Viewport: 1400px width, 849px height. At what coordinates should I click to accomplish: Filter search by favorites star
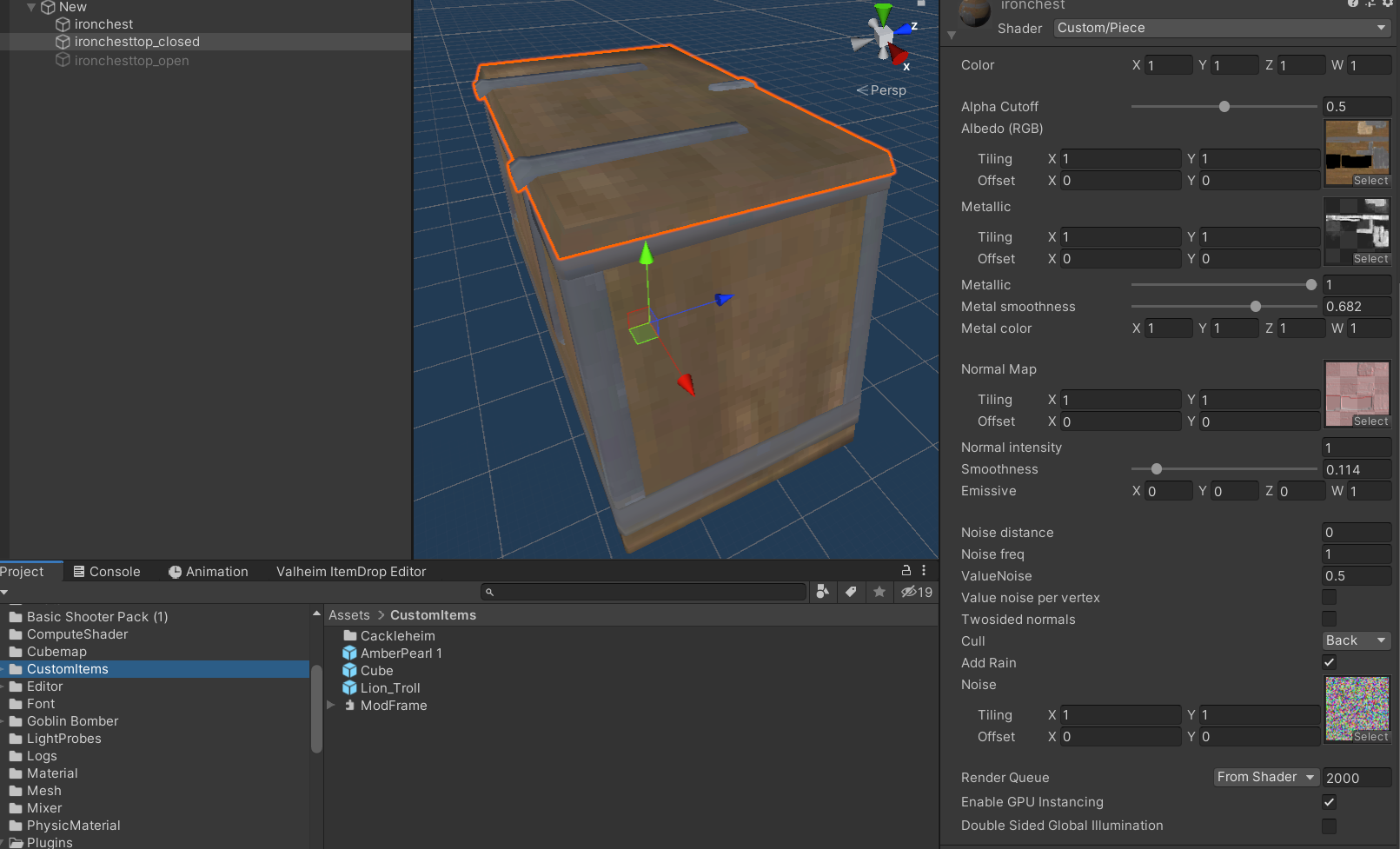879,592
